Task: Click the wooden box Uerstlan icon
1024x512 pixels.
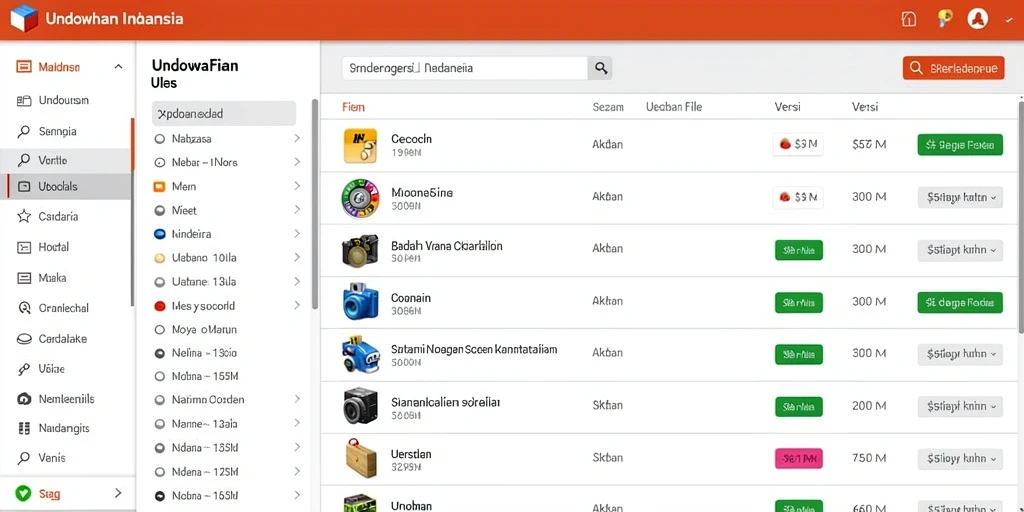Action: 360,458
